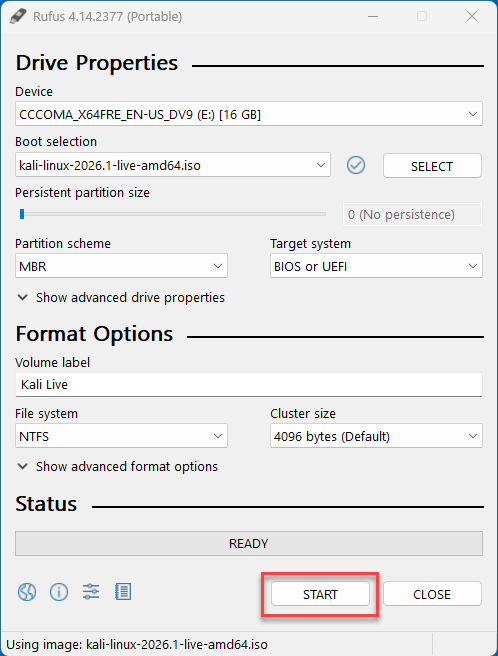Minimize the Rufus window
This screenshot has height=656, width=498.
(x=373, y=16)
